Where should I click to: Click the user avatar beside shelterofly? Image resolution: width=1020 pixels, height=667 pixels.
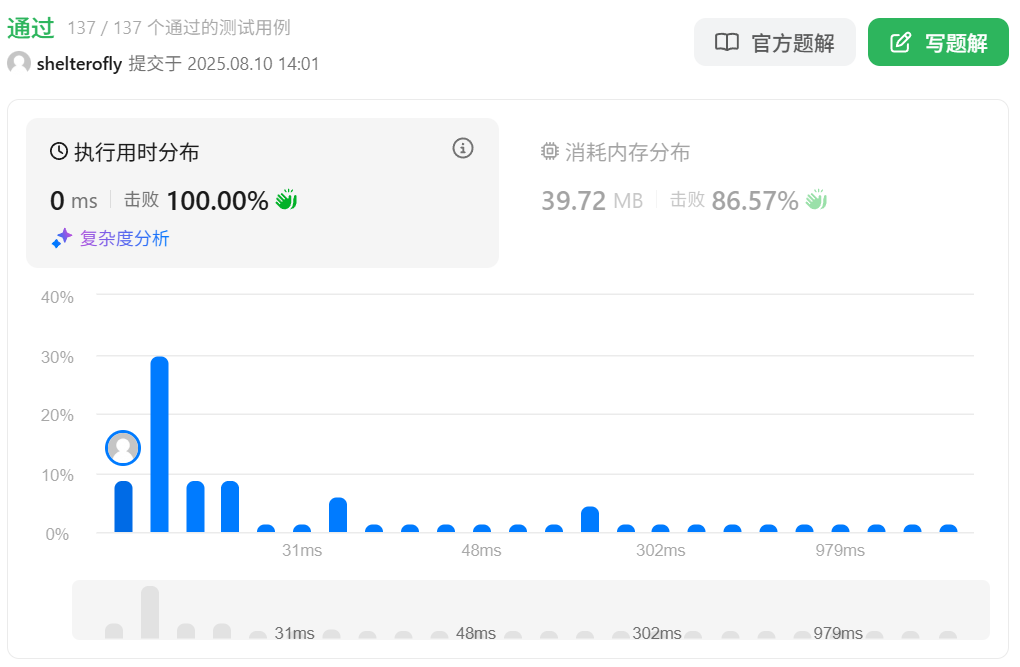[19, 63]
